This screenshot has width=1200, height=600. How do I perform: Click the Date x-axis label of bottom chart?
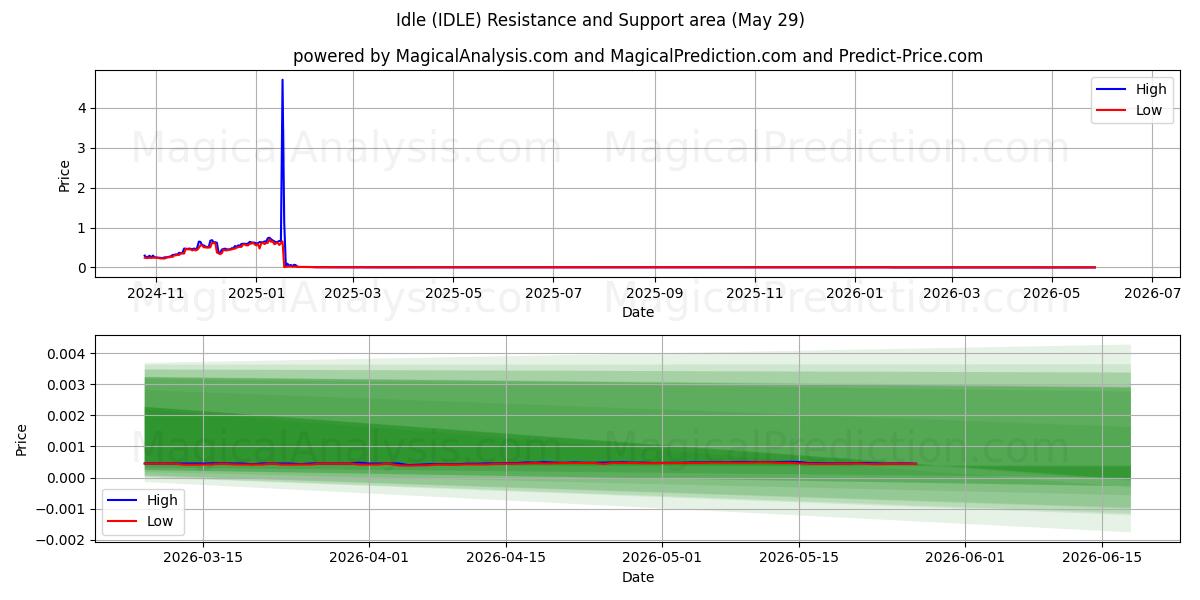coord(638,577)
